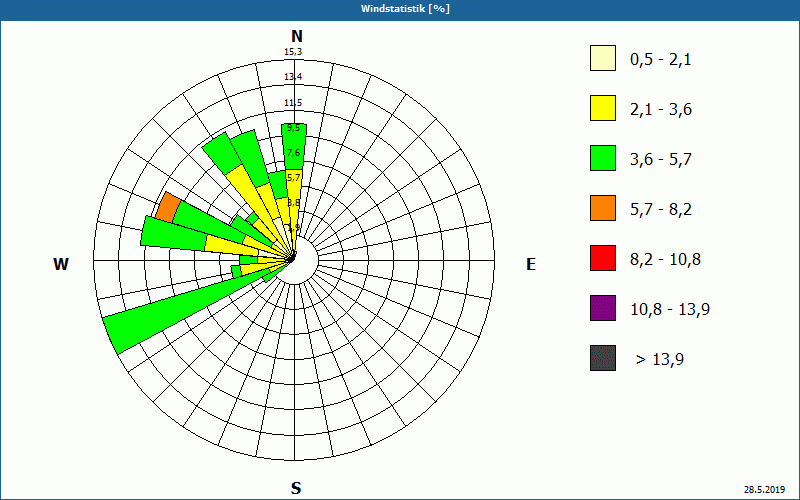The image size is (800, 500).
Task: Click the red 8,2 - 10,8 legend swatch
Action: pos(603,258)
